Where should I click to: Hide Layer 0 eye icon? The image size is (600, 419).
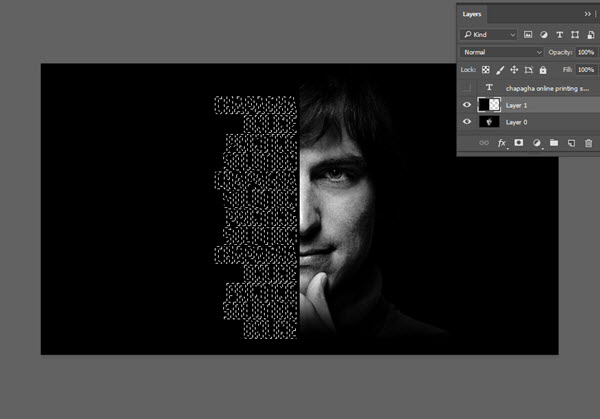click(x=467, y=122)
